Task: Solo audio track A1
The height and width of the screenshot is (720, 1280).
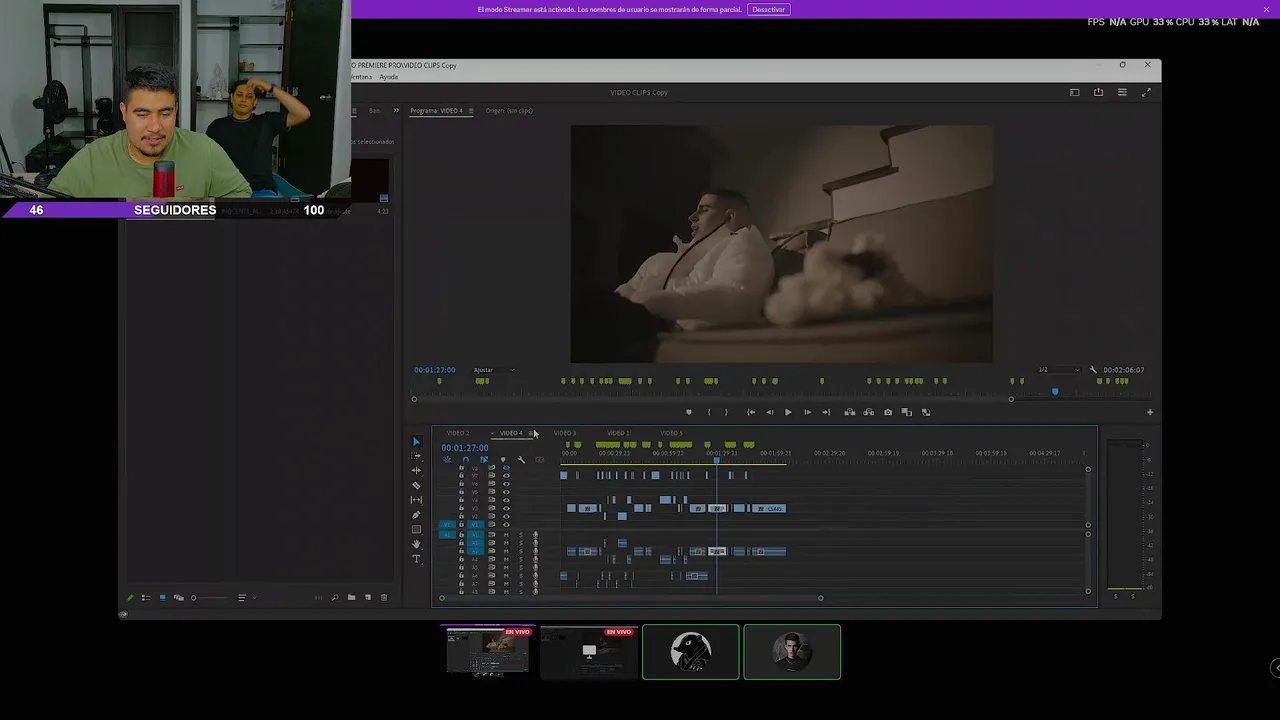Action: (x=520, y=535)
